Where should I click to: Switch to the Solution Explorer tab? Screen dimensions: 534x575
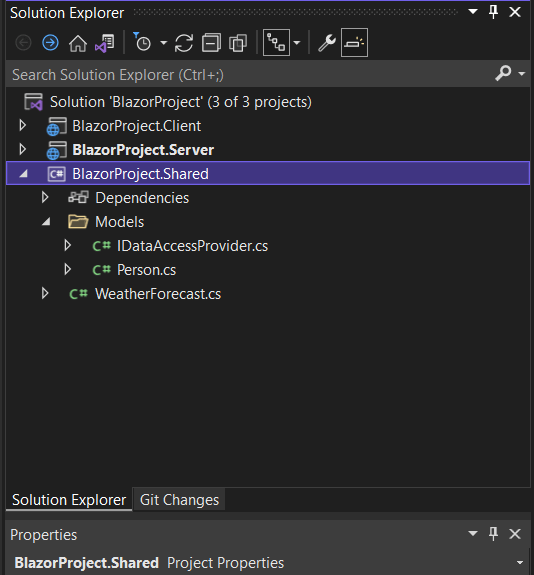click(x=69, y=499)
